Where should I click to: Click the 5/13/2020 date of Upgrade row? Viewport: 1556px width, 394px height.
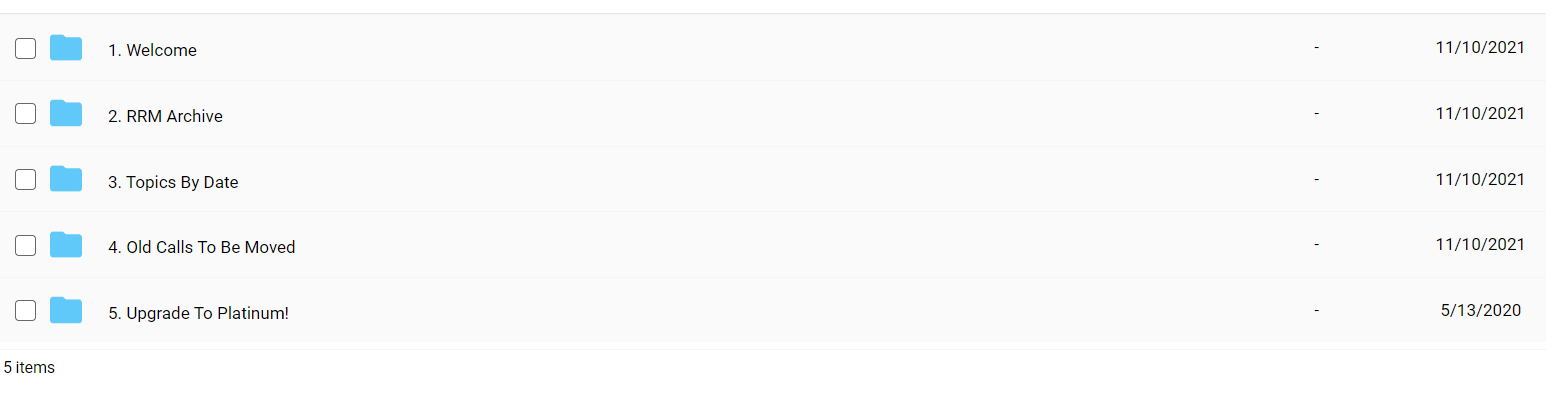click(x=1481, y=311)
